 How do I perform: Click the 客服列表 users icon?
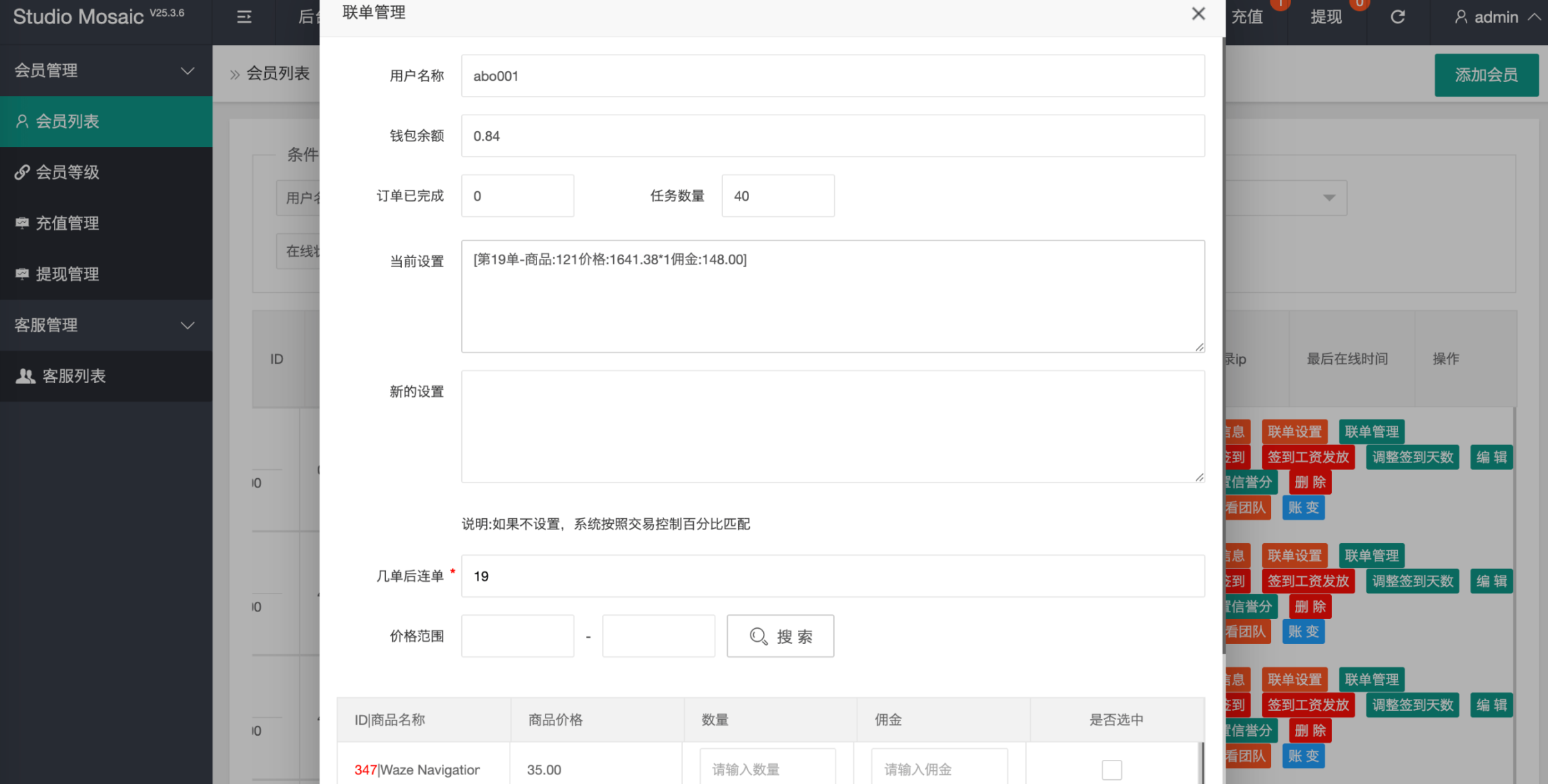tap(26, 376)
